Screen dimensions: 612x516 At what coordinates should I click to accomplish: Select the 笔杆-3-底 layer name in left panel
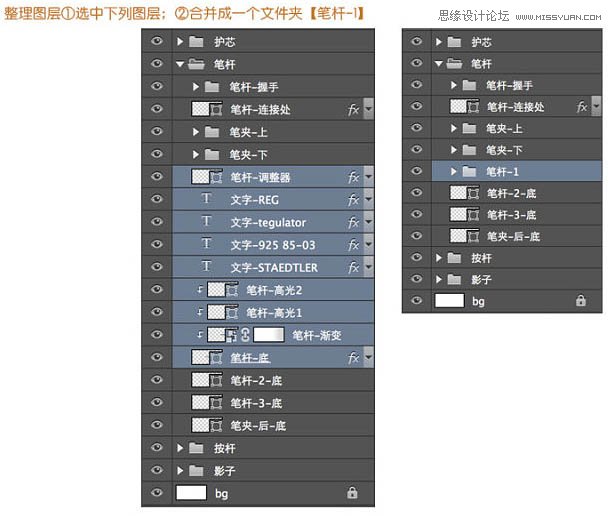256,403
